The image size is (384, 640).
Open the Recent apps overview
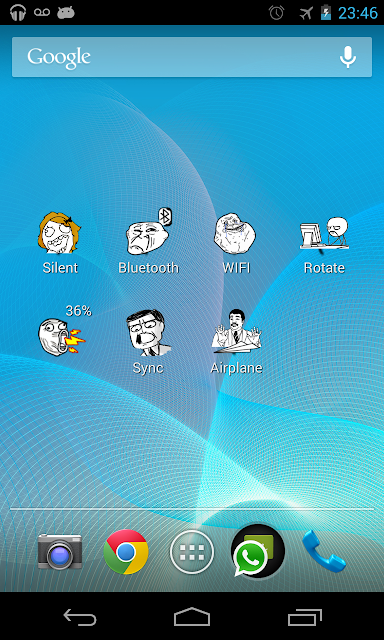pyautogui.click(x=304, y=617)
